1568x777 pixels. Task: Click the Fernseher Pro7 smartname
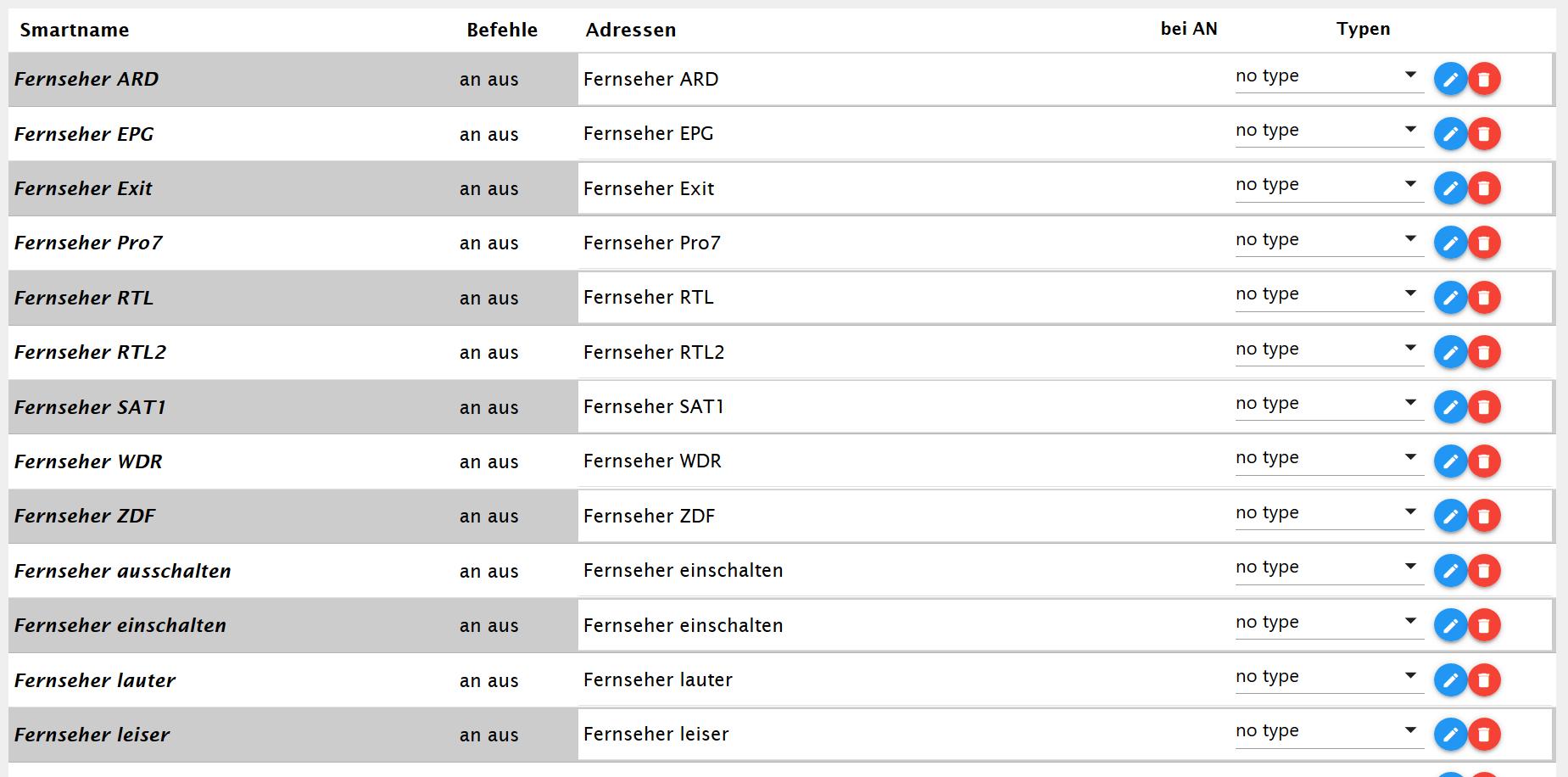tap(88, 243)
